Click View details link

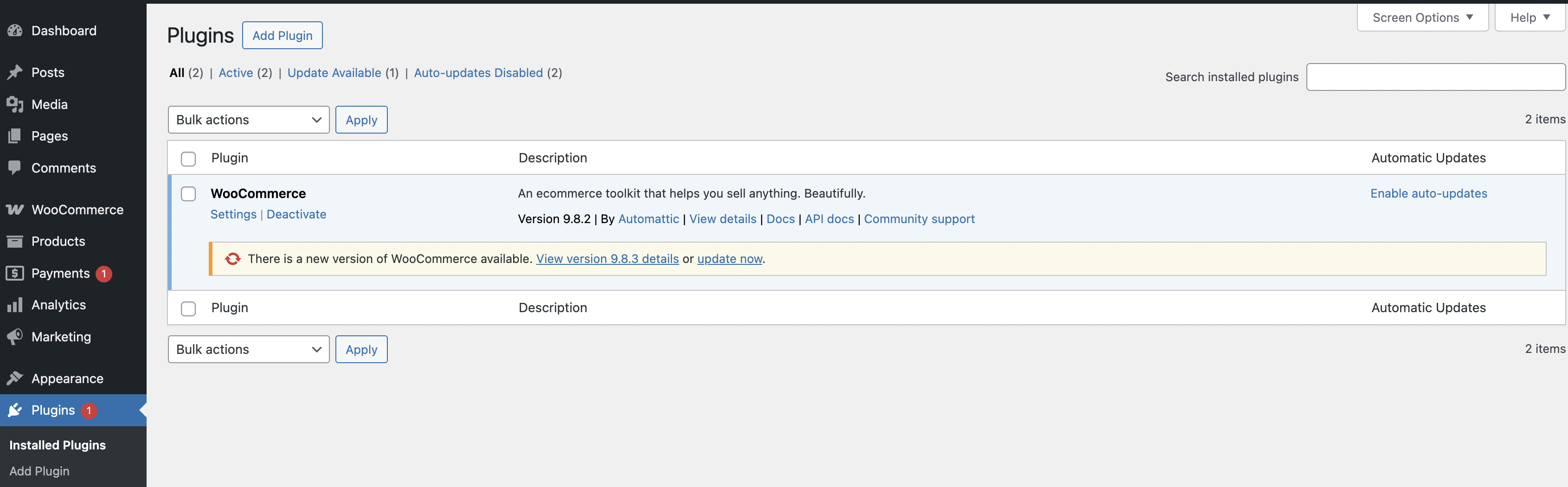pos(722,219)
